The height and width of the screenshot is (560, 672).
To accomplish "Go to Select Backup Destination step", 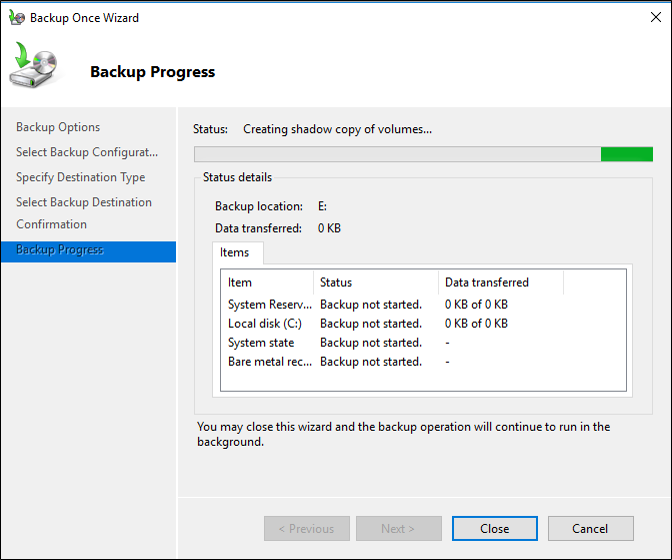I will point(84,202).
